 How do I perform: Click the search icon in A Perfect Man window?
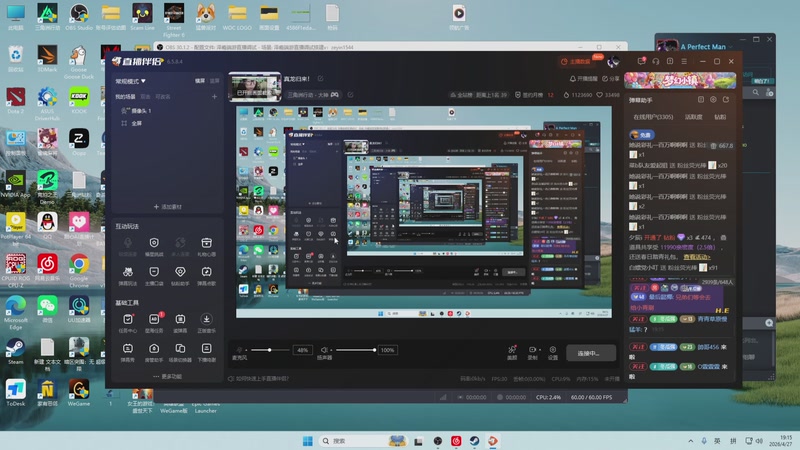[x=756, y=92]
